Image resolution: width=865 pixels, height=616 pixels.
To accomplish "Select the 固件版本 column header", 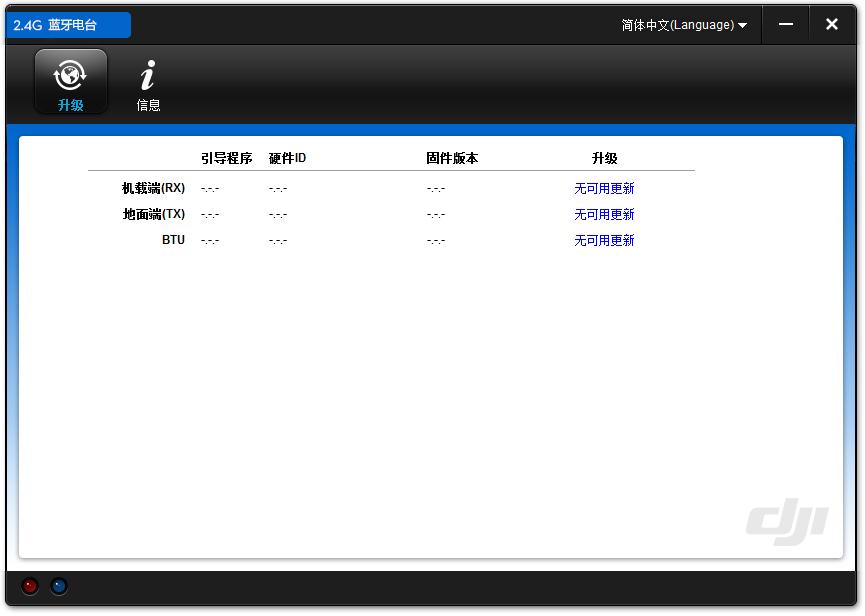I will (x=452, y=158).
